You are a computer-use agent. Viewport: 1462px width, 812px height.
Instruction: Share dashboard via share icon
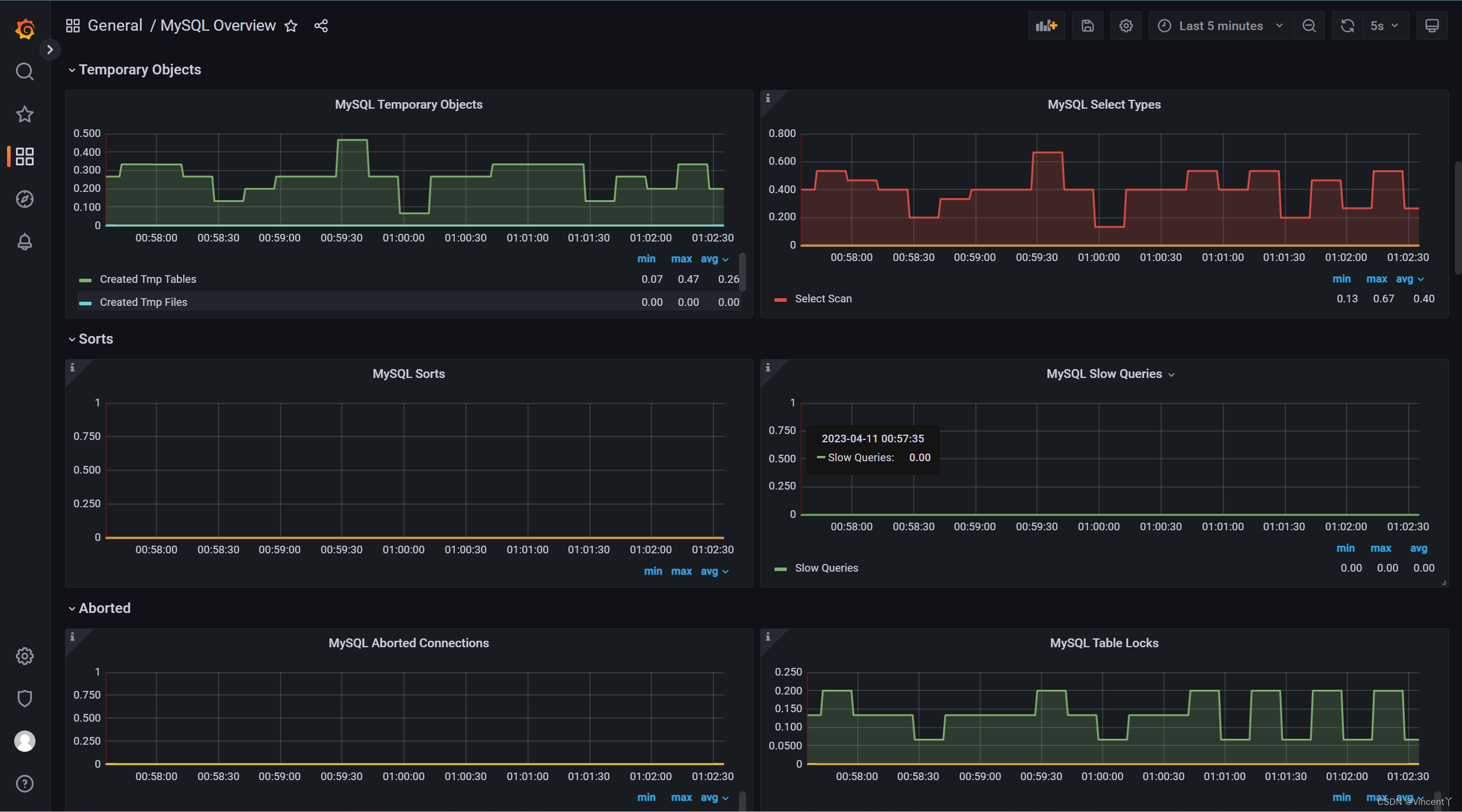click(x=321, y=26)
